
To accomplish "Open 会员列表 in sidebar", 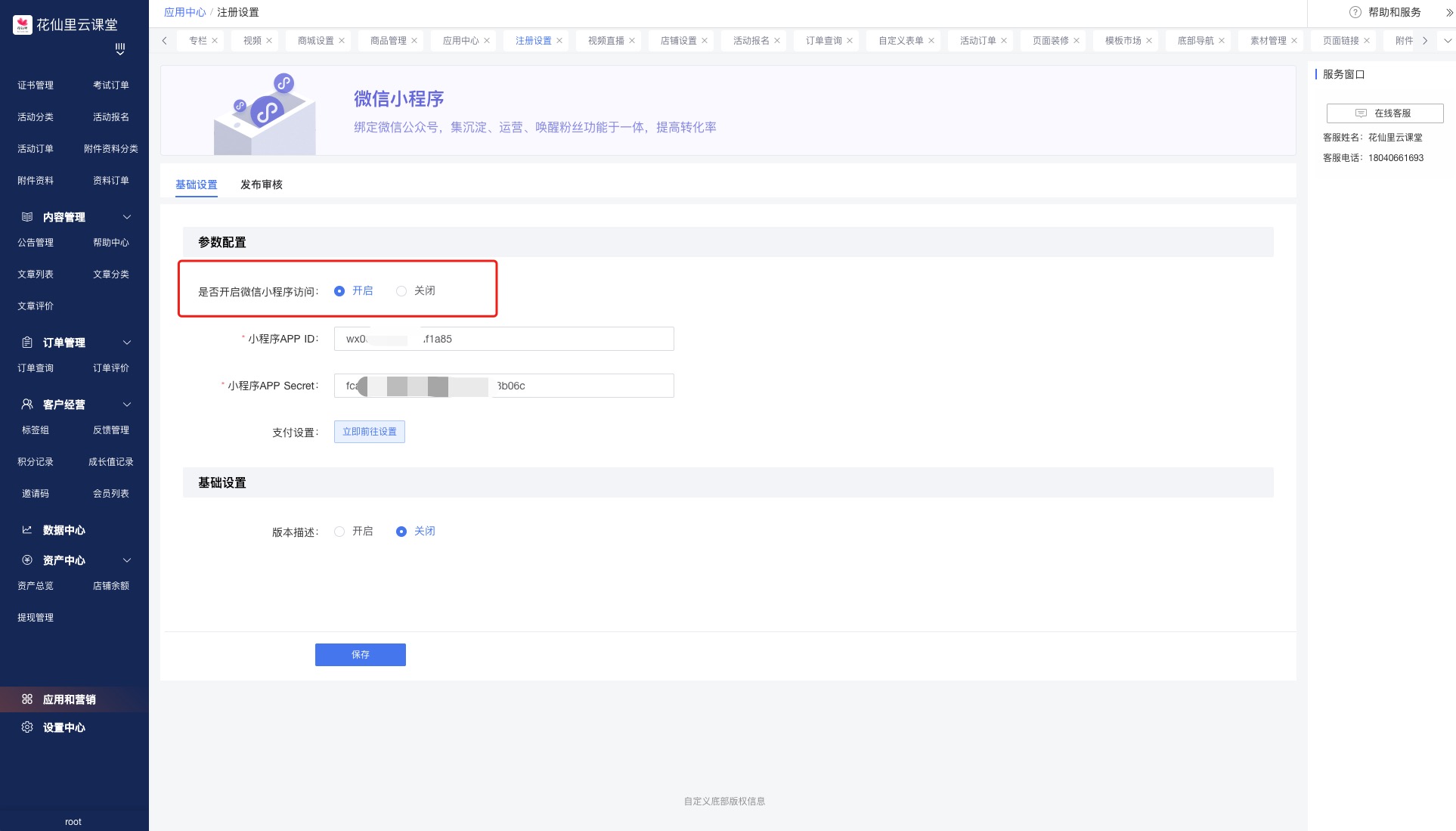I will click(x=111, y=494).
